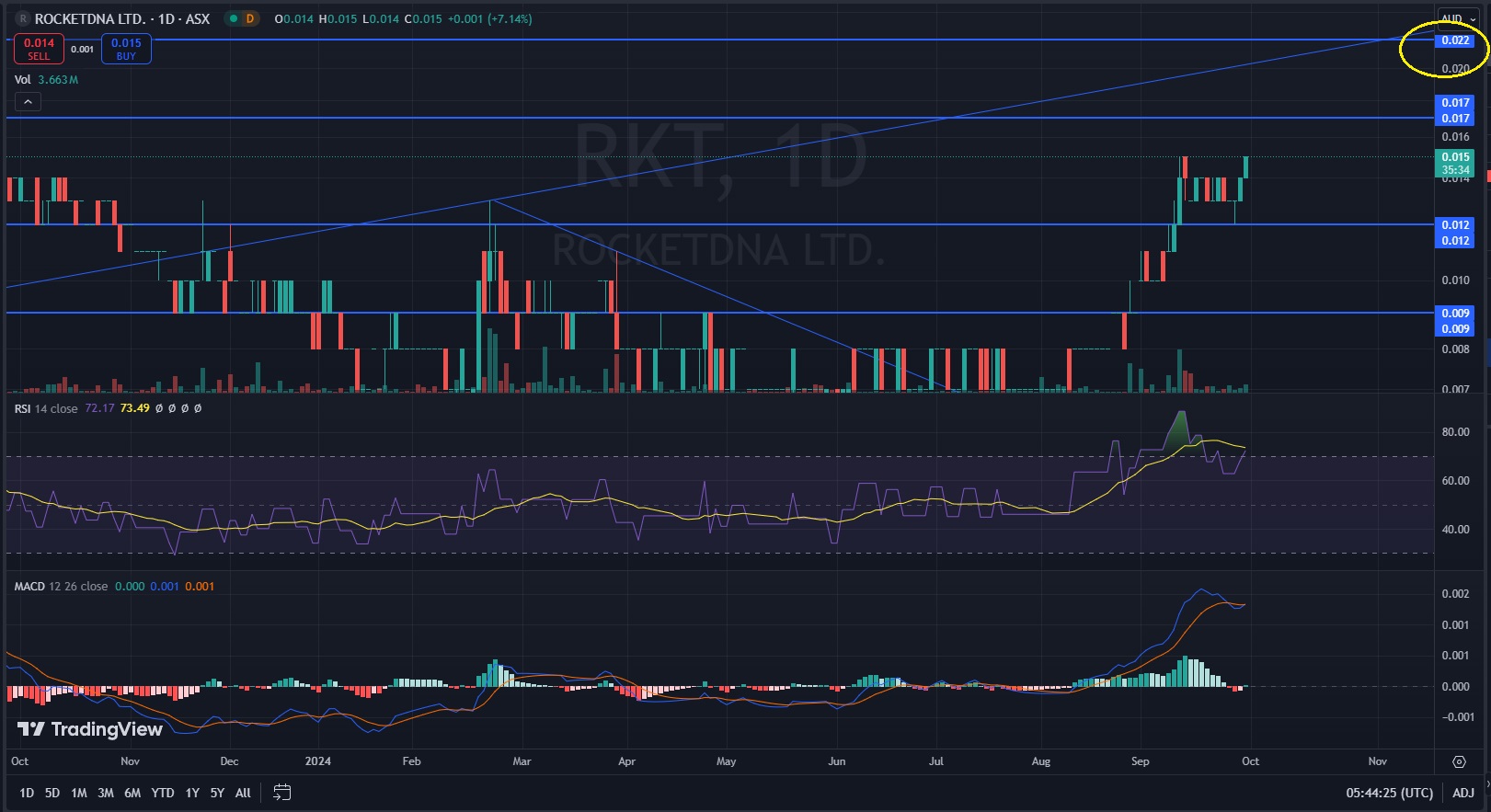Toggle the ADJ adjusted data option
Viewport: 1491px width, 812px height.
point(1463,793)
